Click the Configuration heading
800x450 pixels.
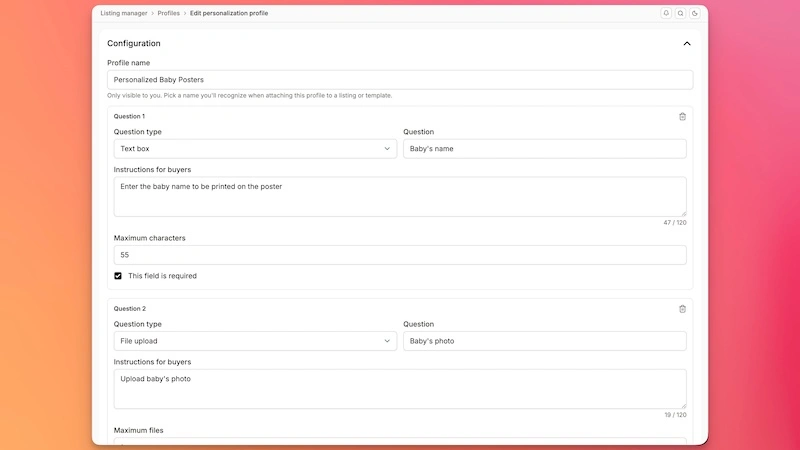click(134, 43)
